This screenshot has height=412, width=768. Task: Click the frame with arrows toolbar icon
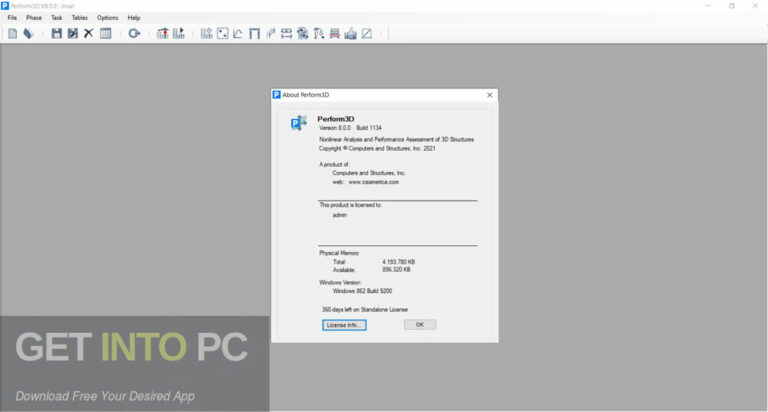(x=319, y=33)
